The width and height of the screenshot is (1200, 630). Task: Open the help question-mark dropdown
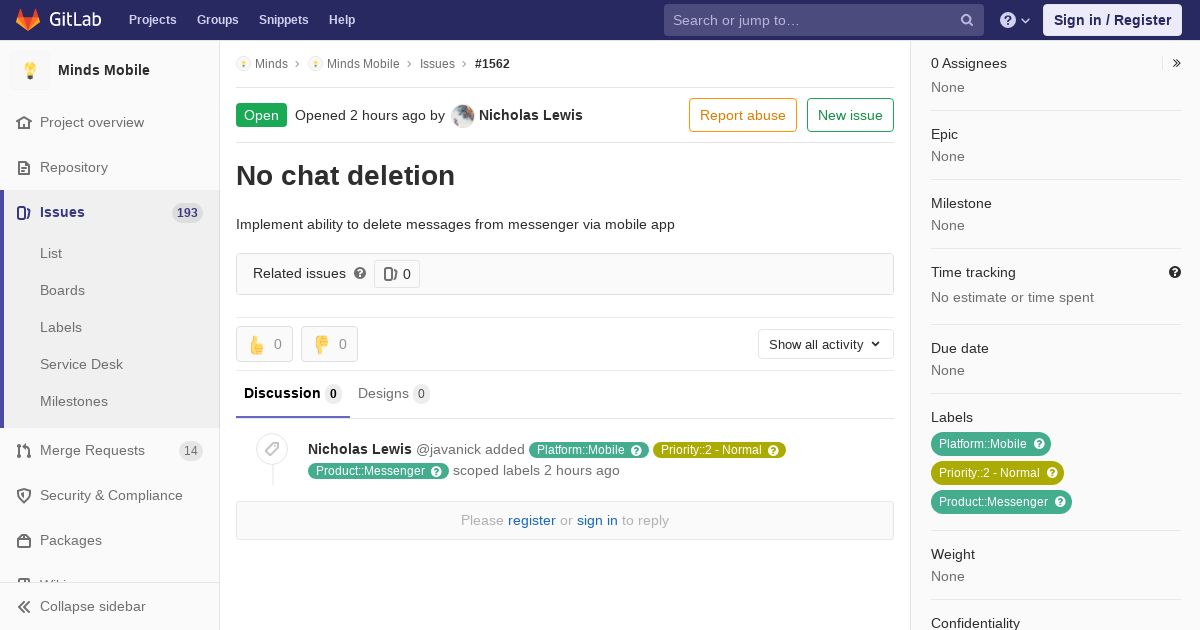pos(1014,20)
